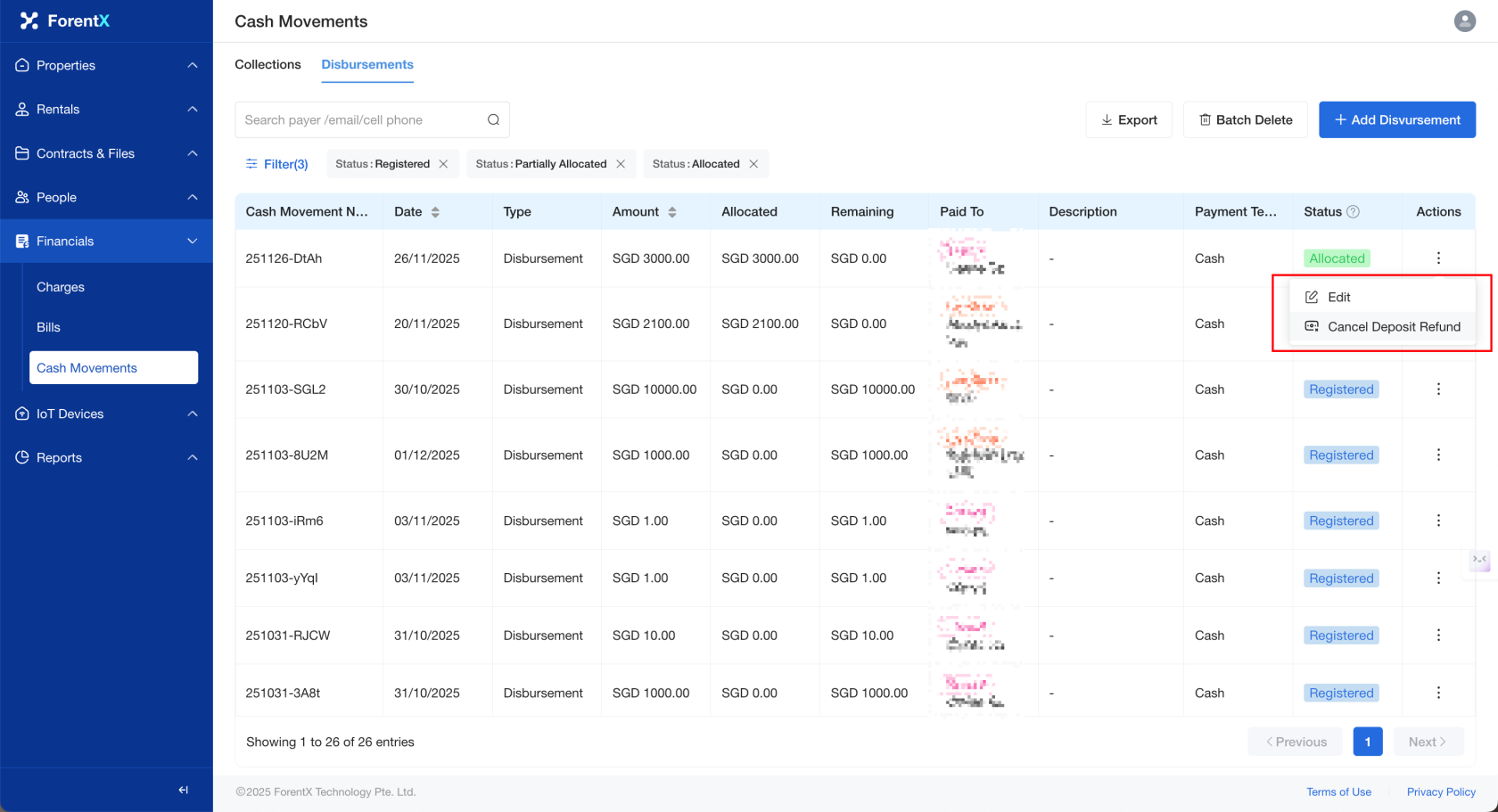Viewport: 1498px width, 812px height.
Task: Click the payer search input field
Action: coord(361,119)
